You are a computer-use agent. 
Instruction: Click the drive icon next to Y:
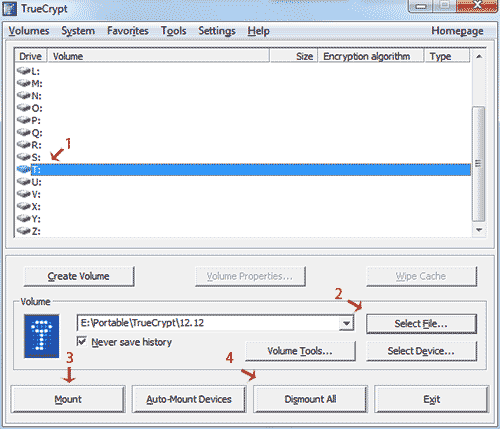[x=23, y=219]
